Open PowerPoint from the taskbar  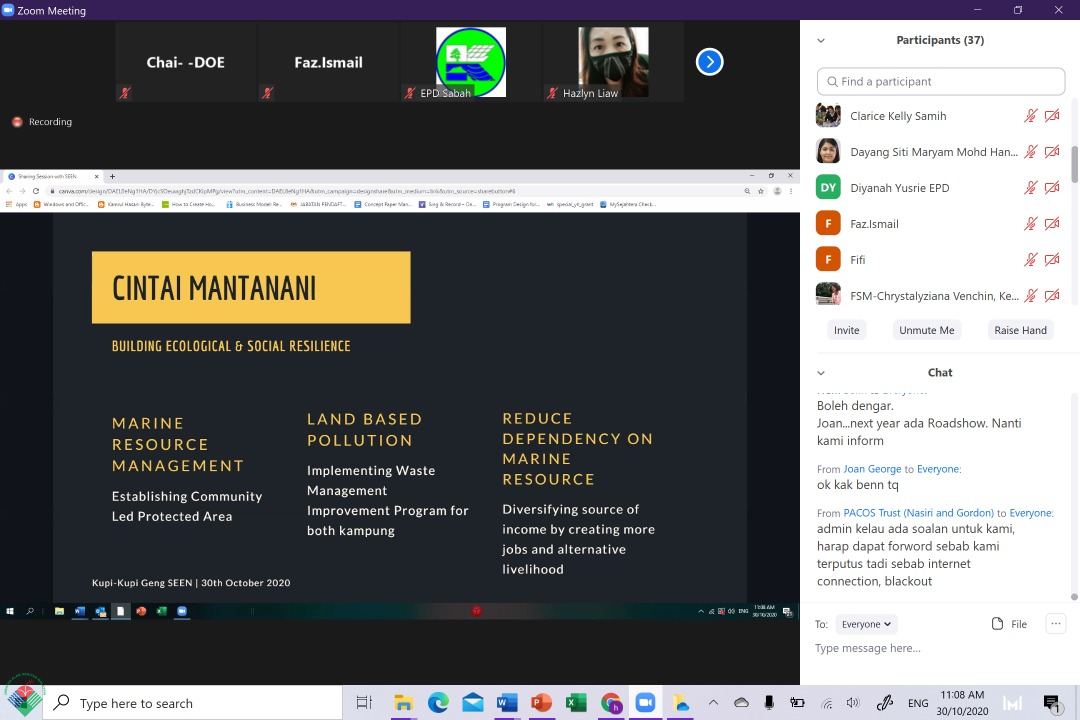coord(541,703)
